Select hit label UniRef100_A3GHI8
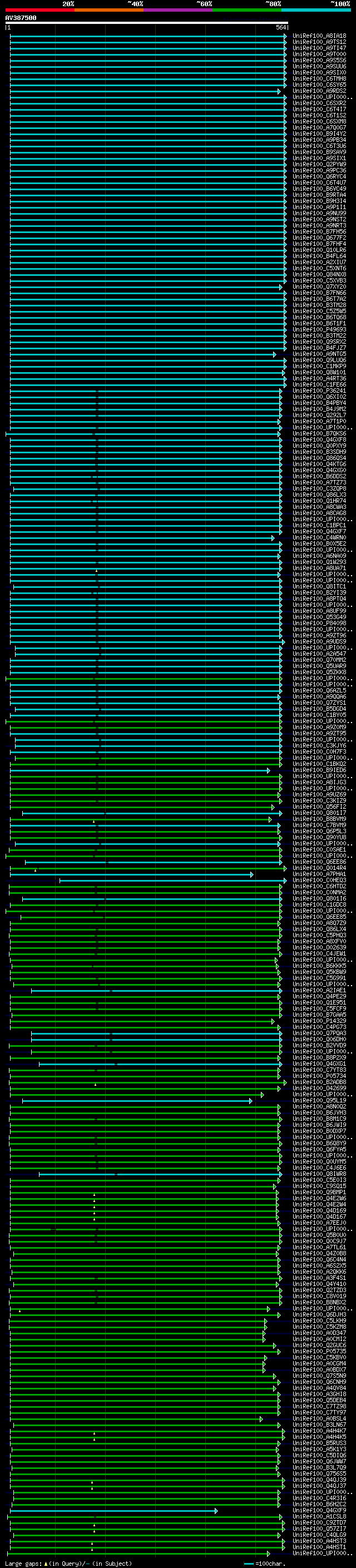The height and width of the screenshot is (1568, 356). point(319,1394)
